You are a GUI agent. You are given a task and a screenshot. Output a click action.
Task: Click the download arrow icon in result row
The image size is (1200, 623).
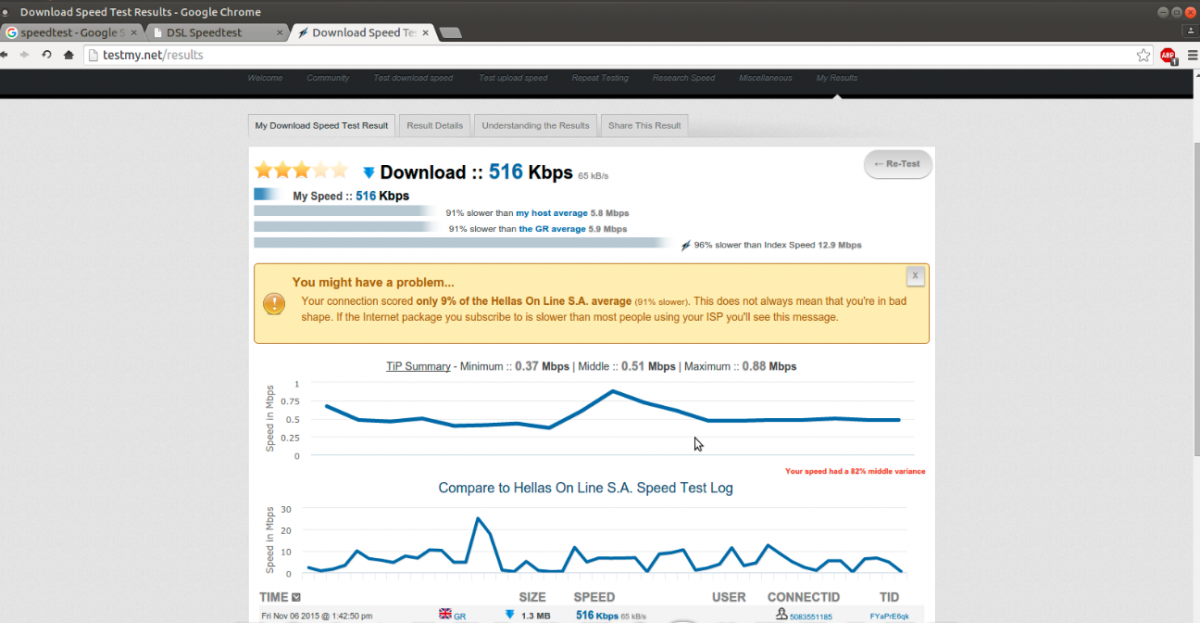click(x=509, y=615)
